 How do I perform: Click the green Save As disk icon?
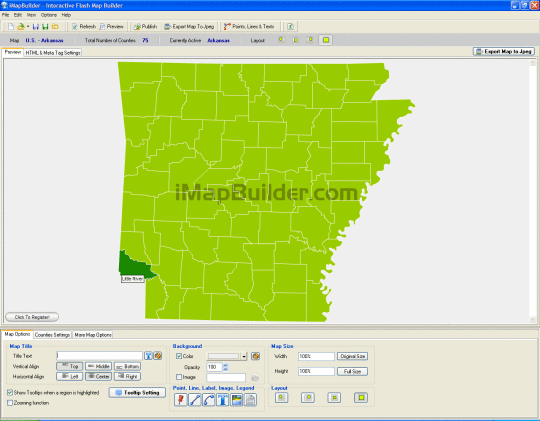click(45, 27)
